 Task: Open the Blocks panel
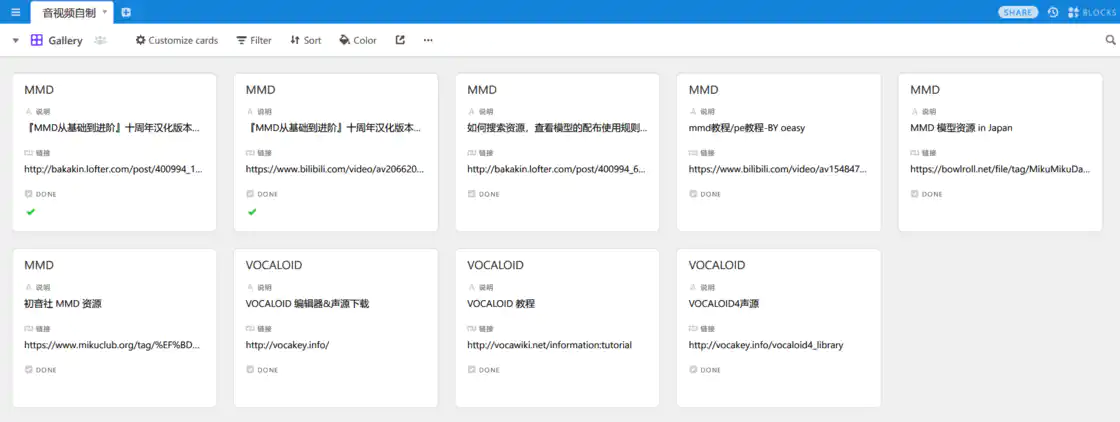(1091, 12)
